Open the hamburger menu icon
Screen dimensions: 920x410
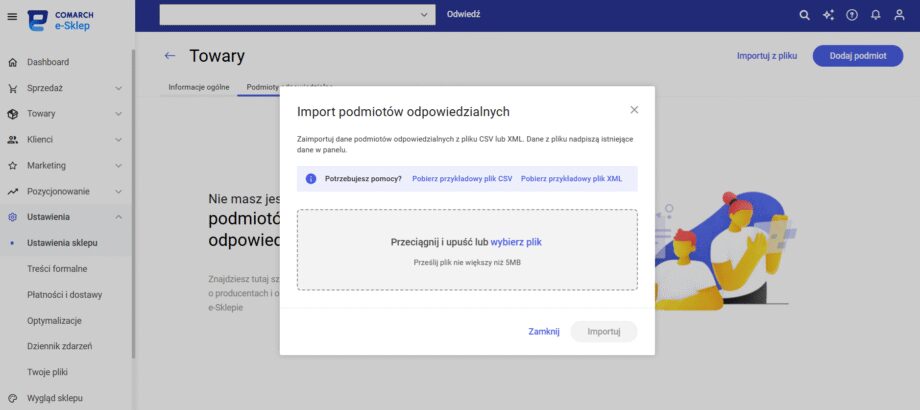12,17
